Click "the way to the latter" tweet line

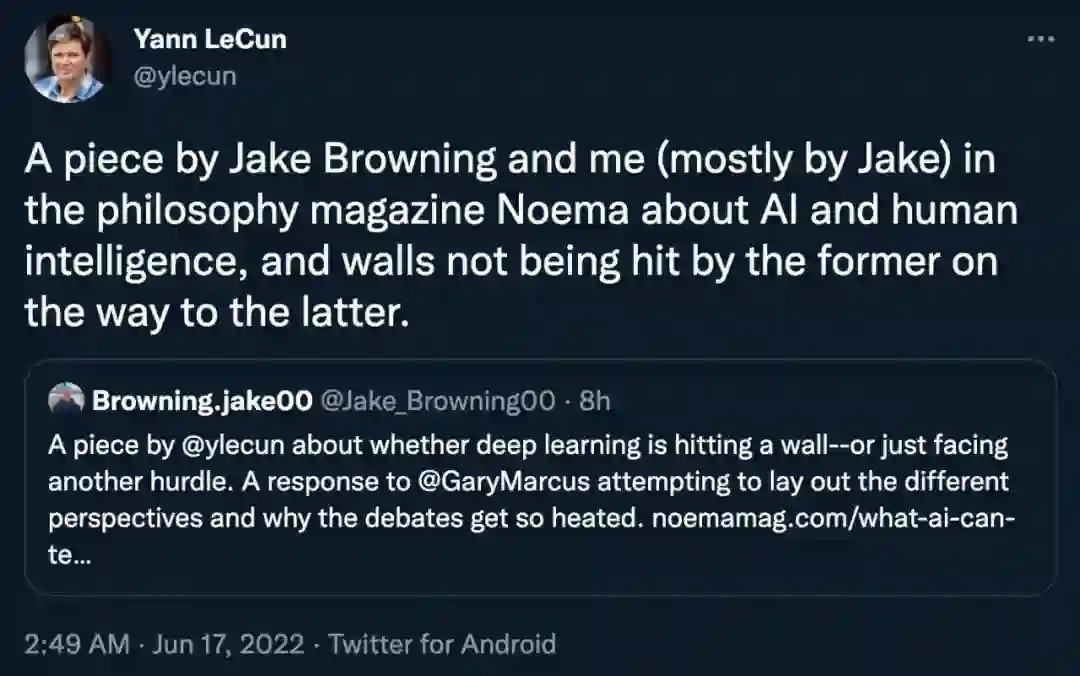216,314
